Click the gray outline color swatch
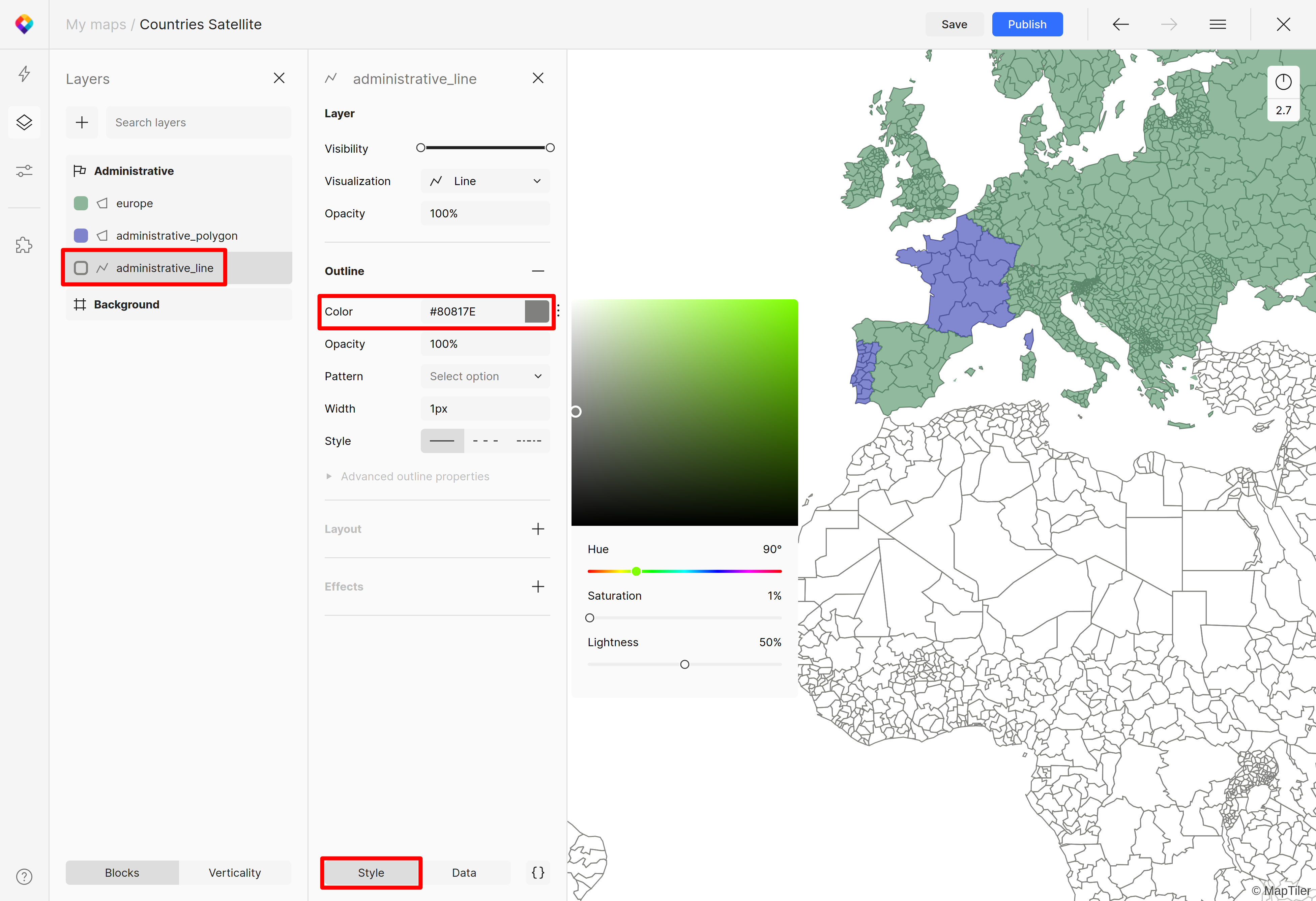This screenshot has height=901, width=1316. [536, 311]
